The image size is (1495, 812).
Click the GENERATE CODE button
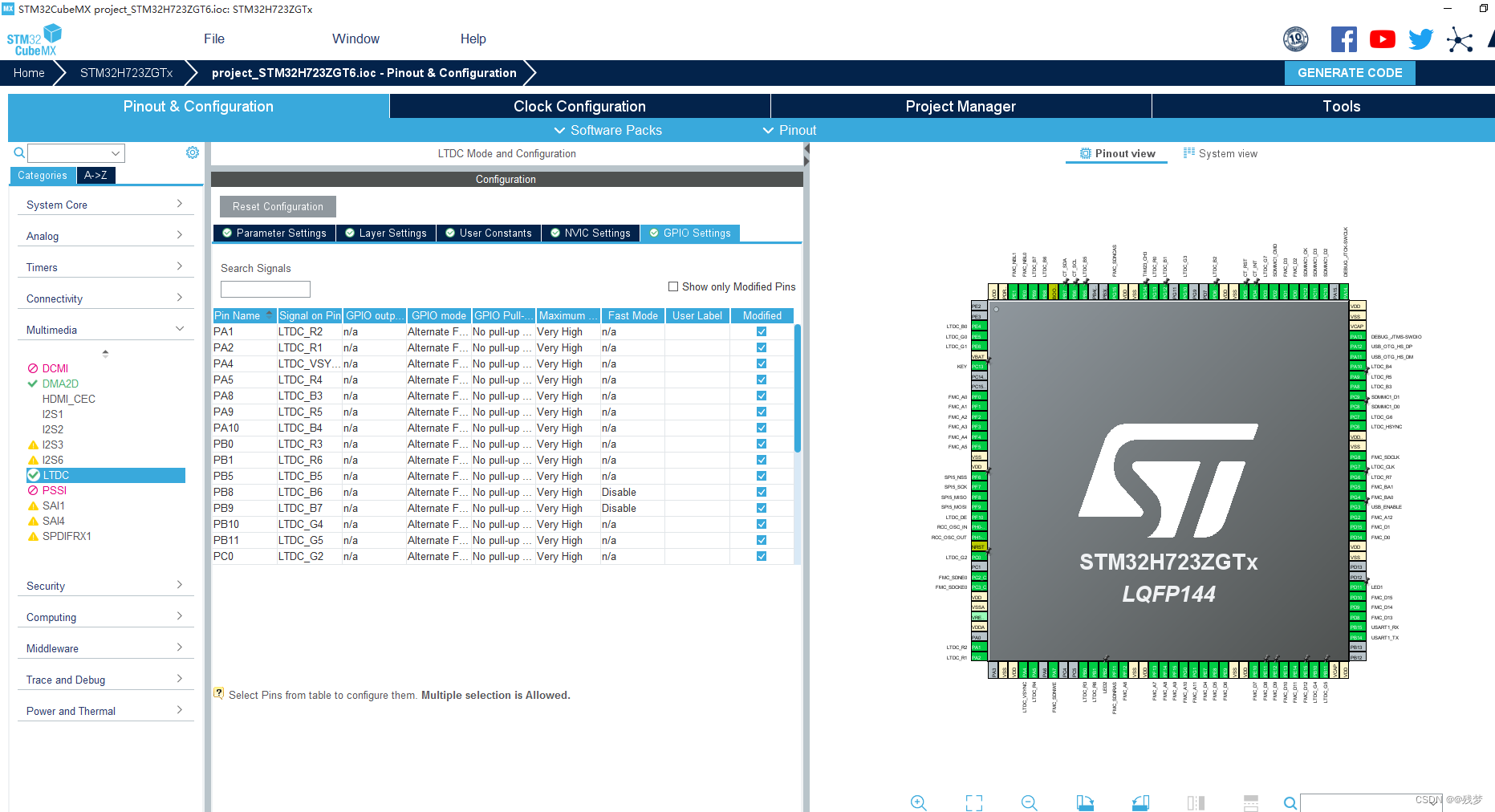(x=1350, y=72)
